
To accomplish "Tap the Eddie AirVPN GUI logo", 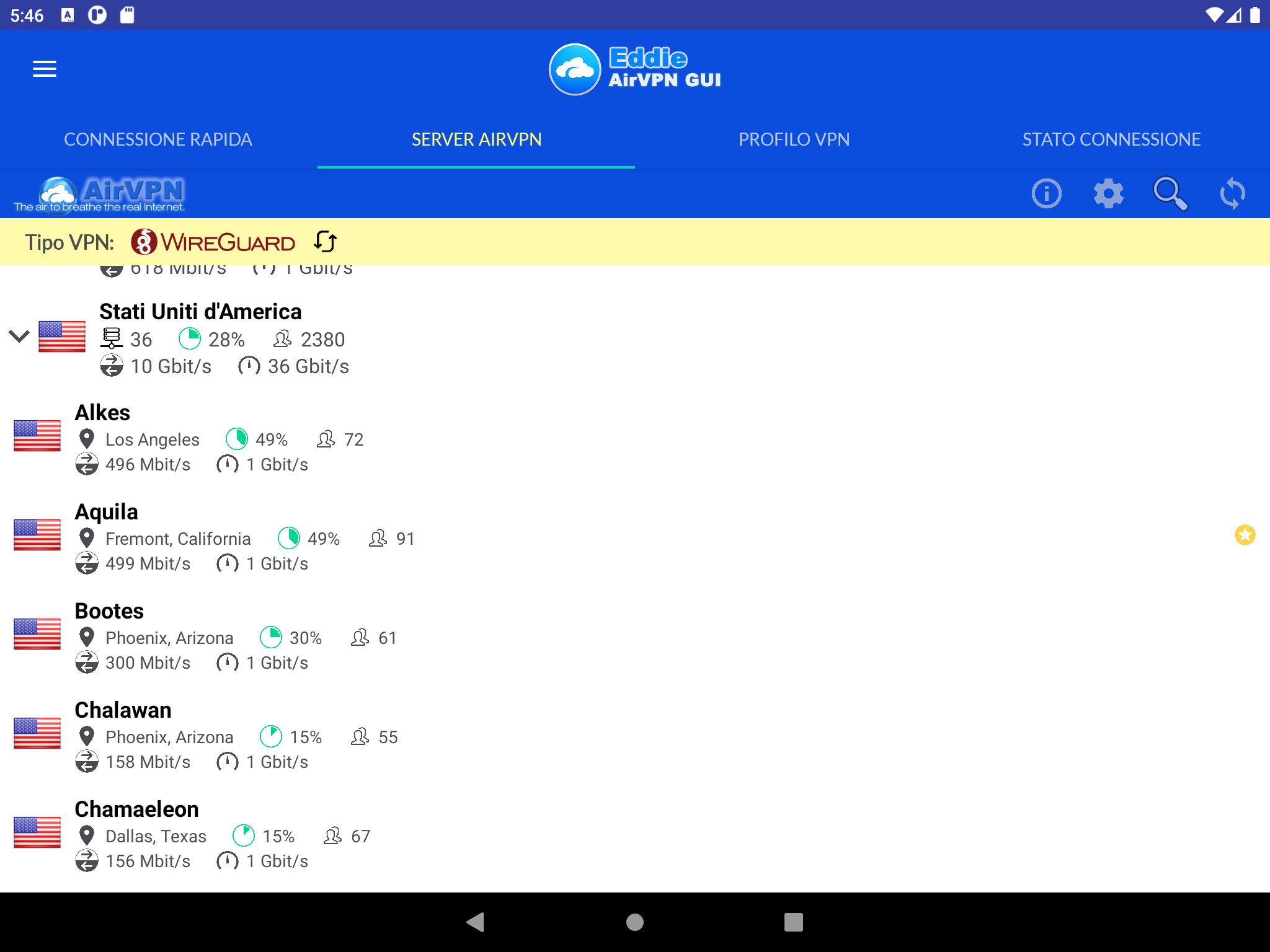I will 635,69.
